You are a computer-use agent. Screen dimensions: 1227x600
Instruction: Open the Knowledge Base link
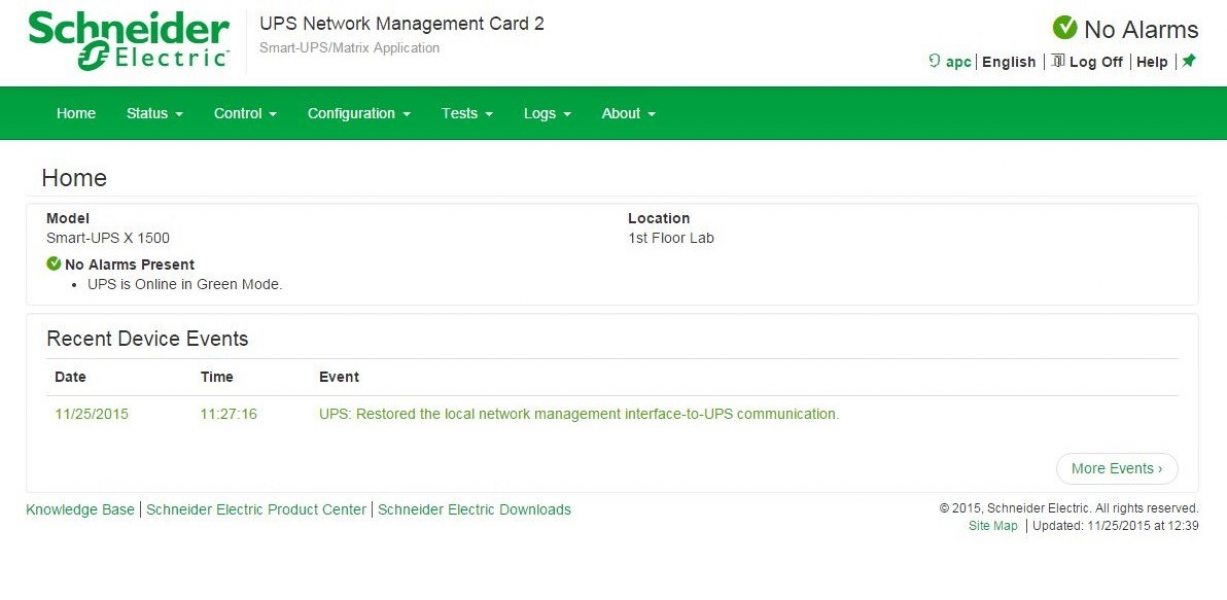pos(80,510)
